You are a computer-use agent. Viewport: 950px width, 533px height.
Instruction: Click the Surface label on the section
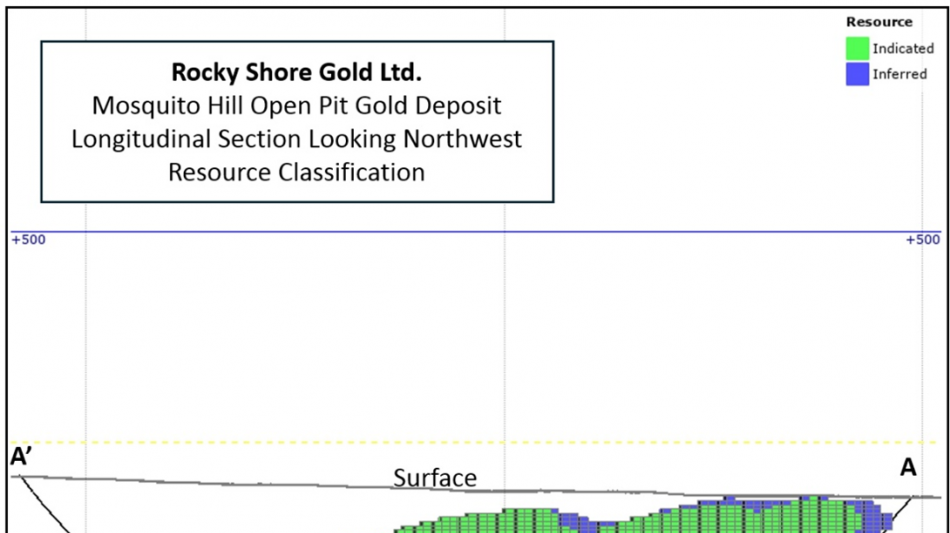pyautogui.click(x=435, y=478)
